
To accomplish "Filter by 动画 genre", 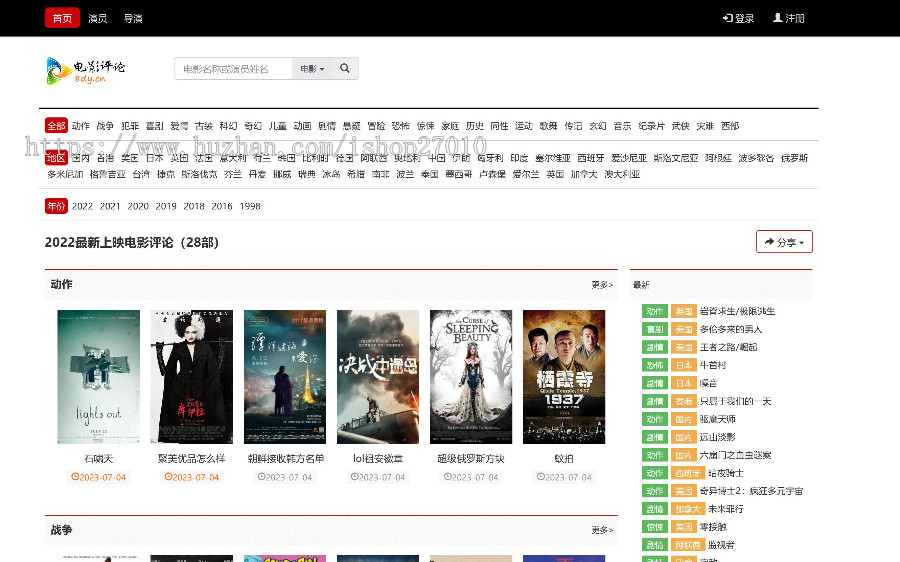I will pos(302,126).
